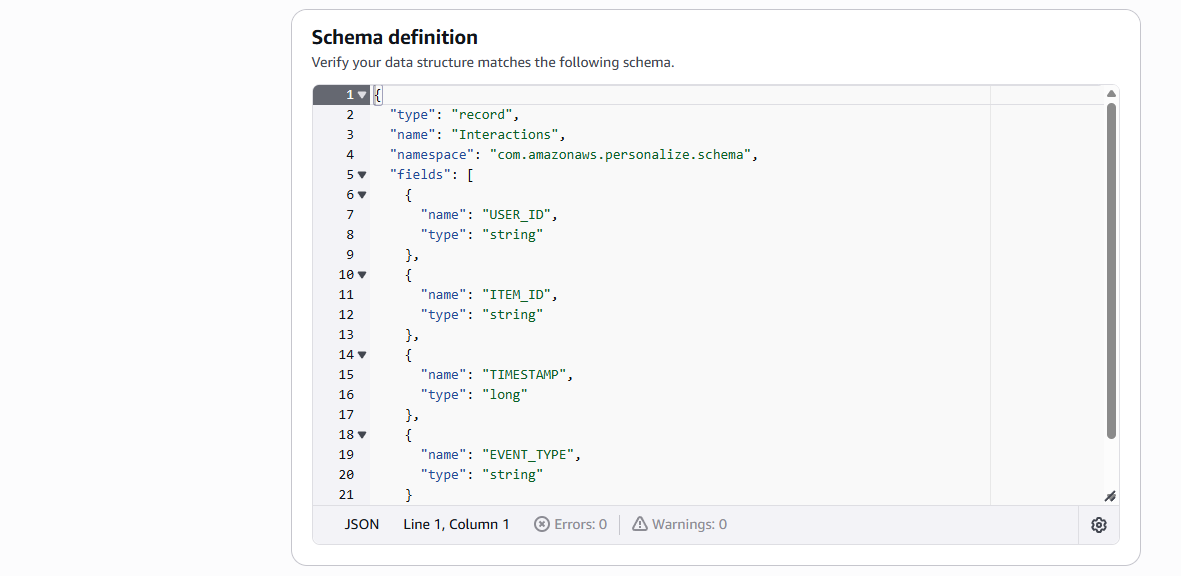Open editor settings via the gear icon
1181x576 pixels.
click(1099, 525)
